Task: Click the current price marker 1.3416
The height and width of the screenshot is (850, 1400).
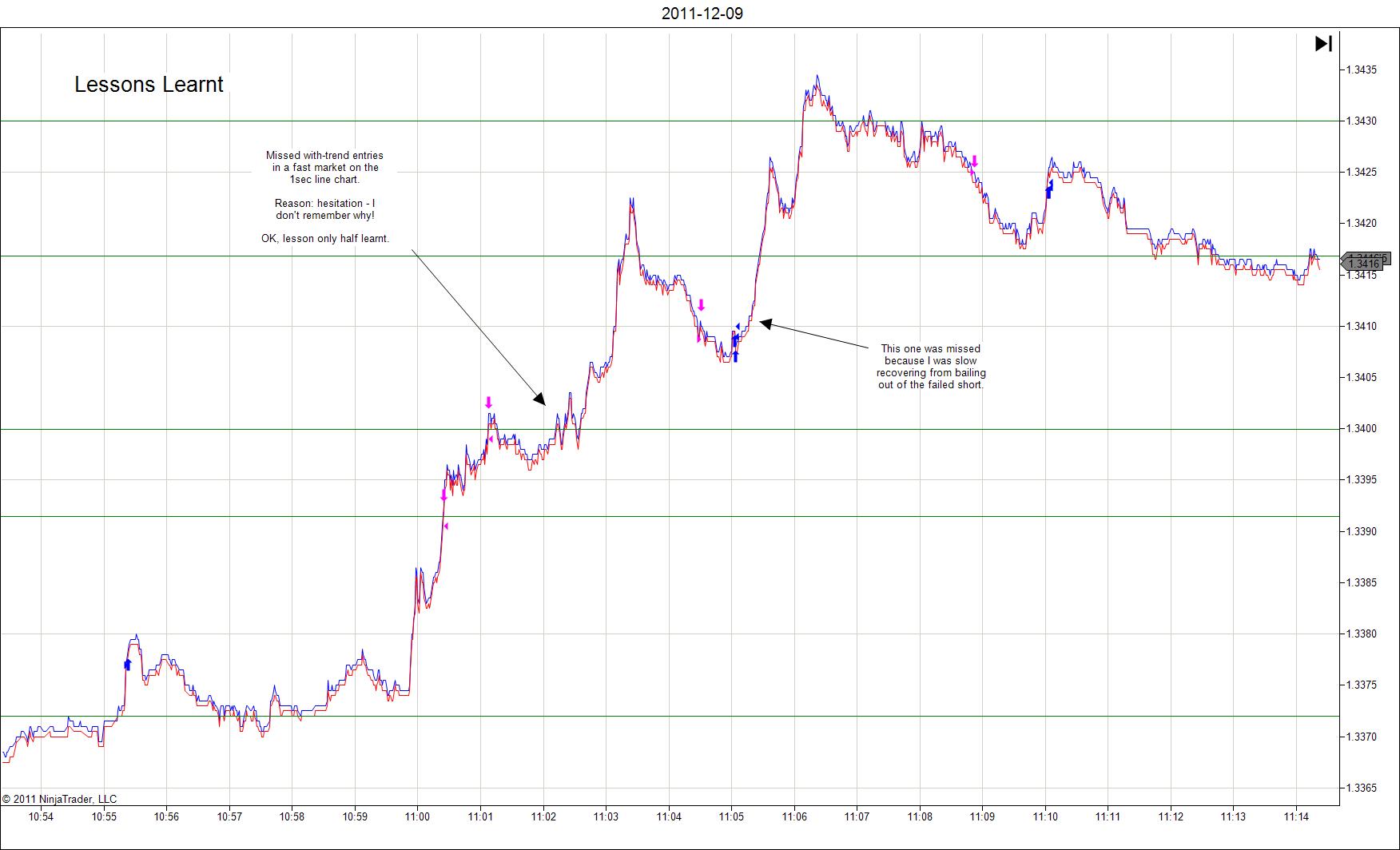Action: tap(1364, 263)
